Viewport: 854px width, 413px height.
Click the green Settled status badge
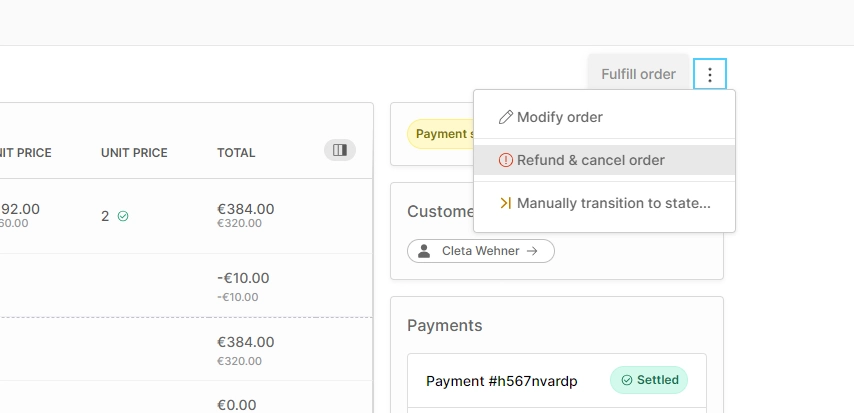pos(649,380)
